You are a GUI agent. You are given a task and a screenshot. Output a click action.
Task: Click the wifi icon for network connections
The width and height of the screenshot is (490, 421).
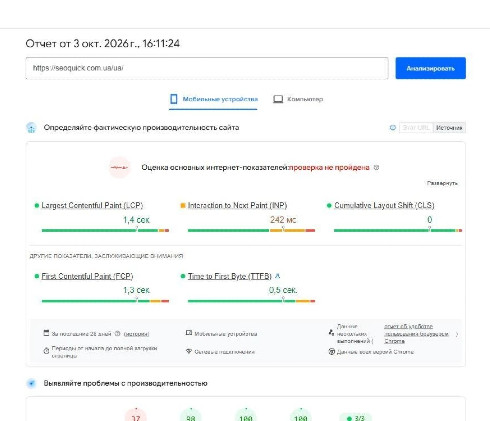click(x=189, y=351)
